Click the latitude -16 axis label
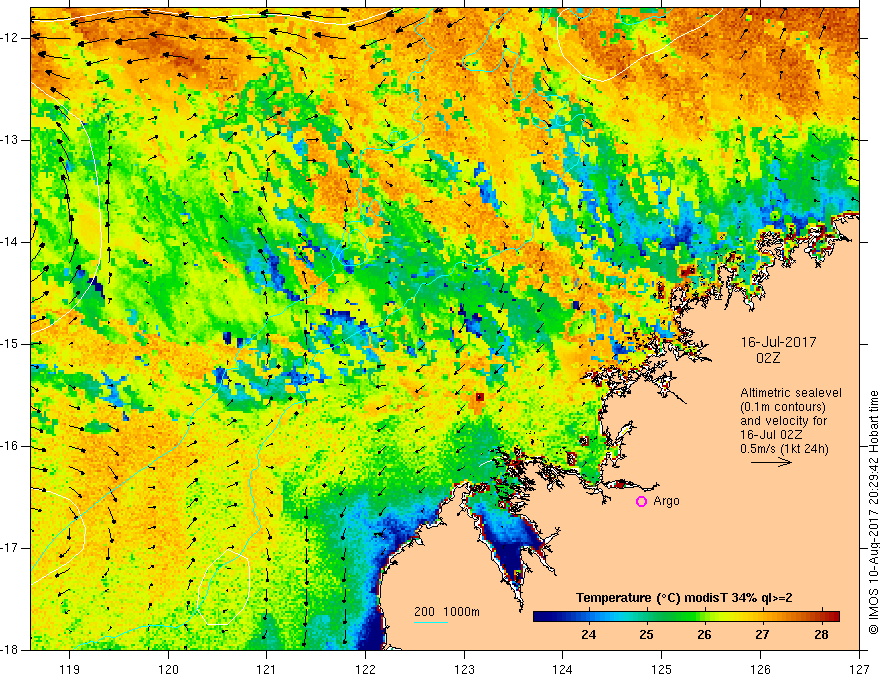Image resolution: width=880 pixels, height=680 pixels. (x=10, y=446)
